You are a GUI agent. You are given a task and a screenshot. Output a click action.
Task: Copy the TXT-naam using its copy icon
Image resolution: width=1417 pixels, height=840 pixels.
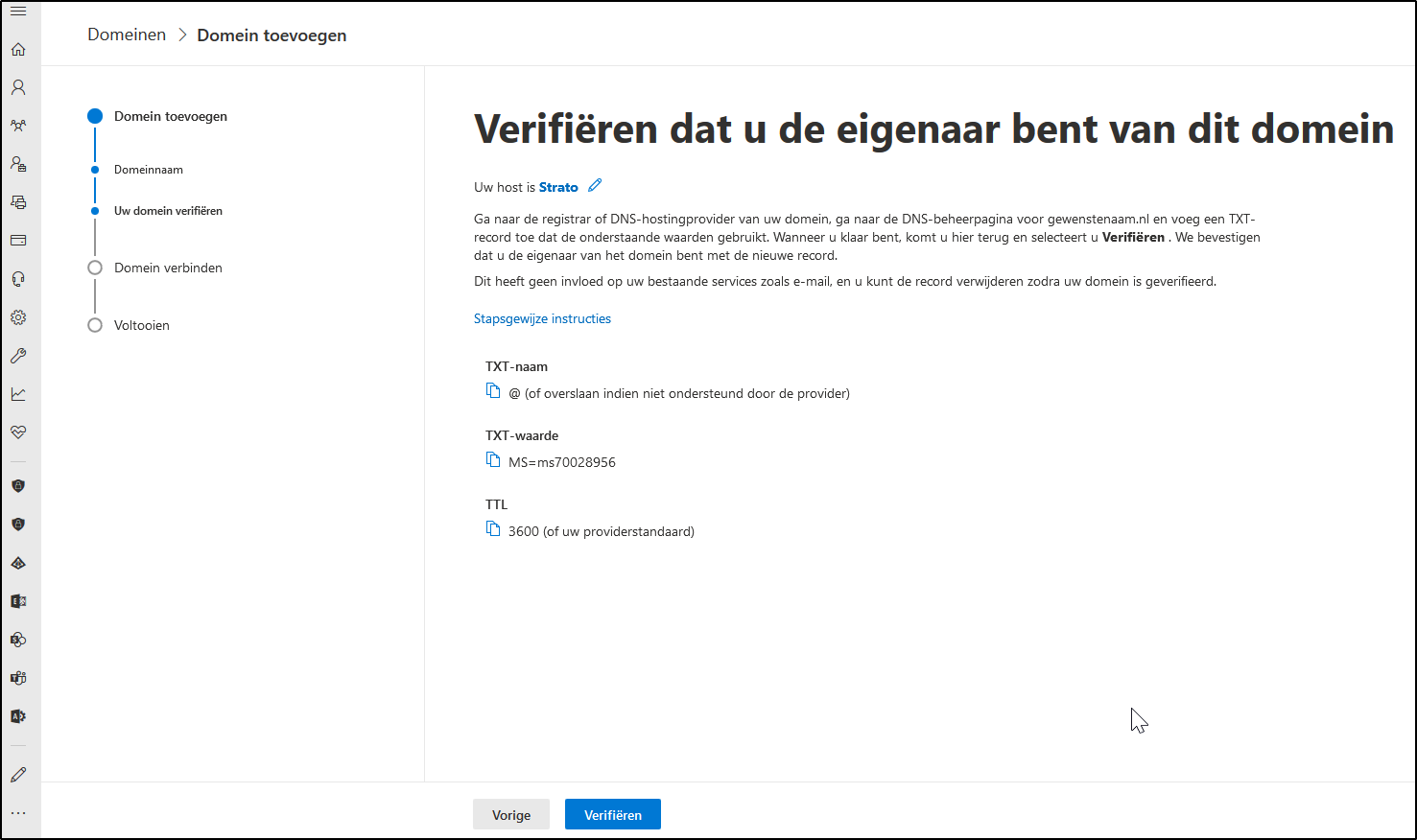coord(493,390)
